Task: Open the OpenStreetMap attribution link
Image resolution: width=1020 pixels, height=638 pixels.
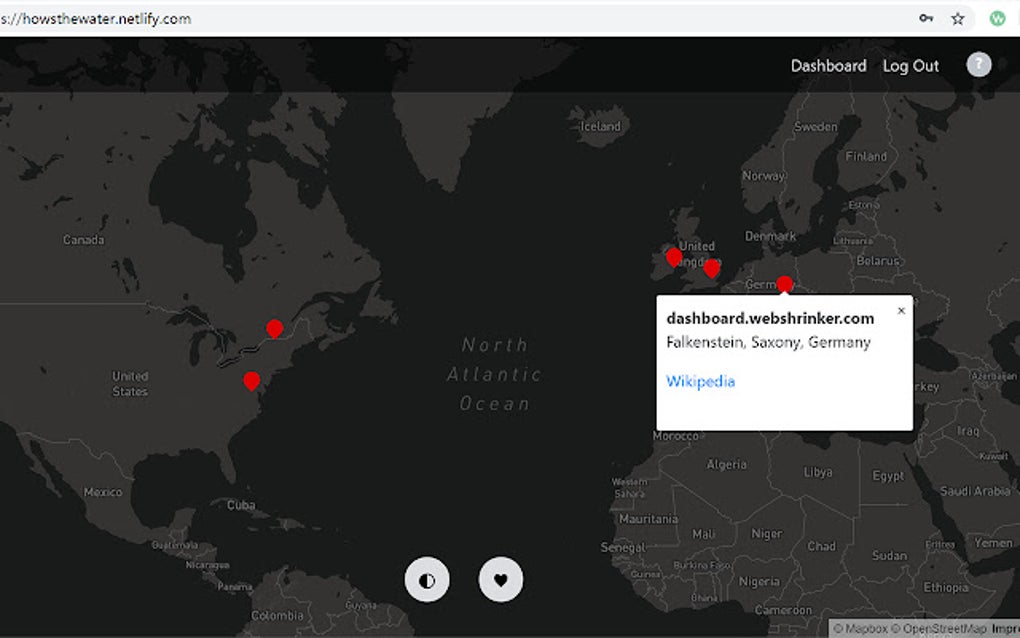Action: [940, 629]
